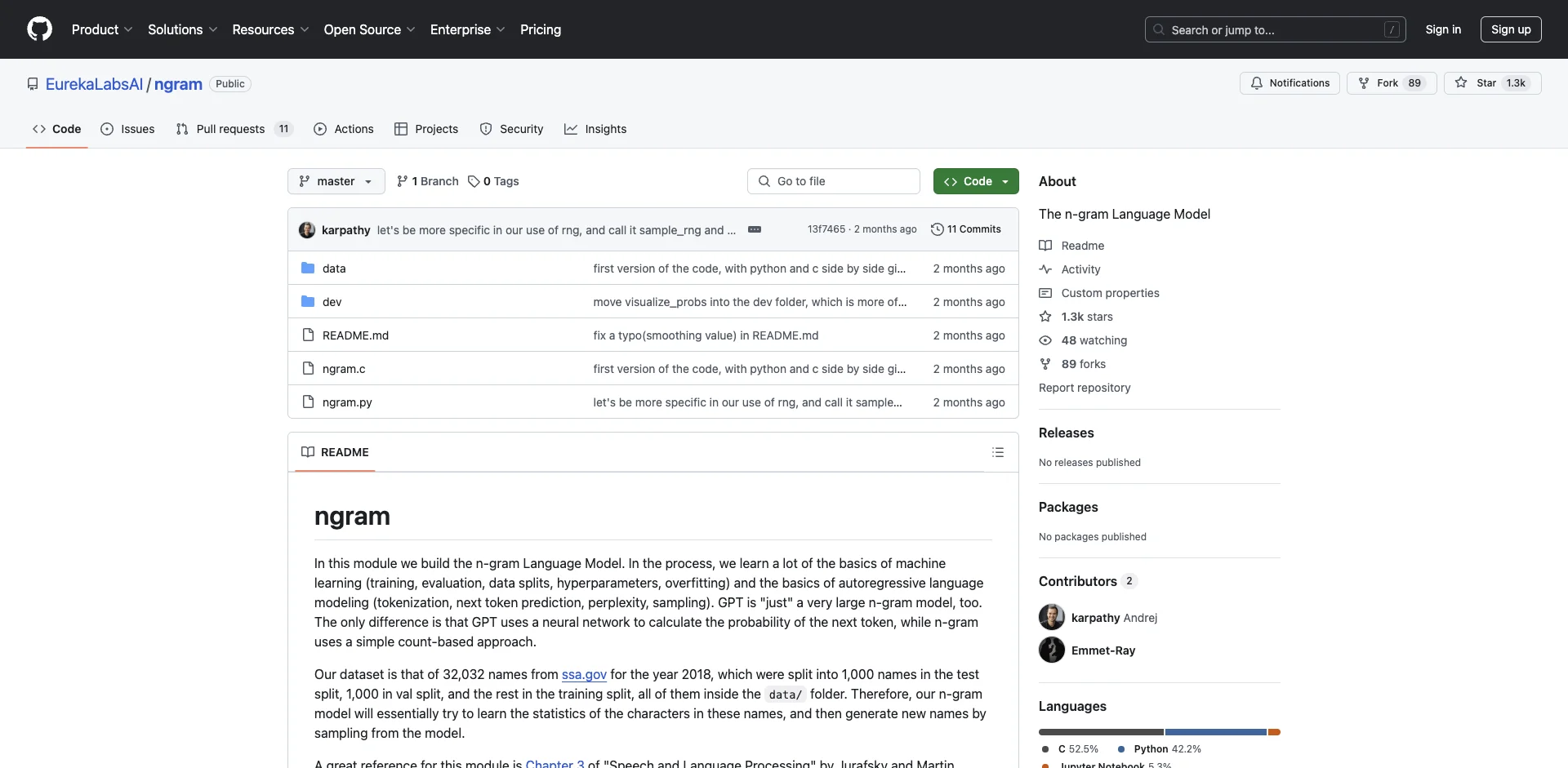Image resolution: width=1568 pixels, height=768 pixels.
Task: Go to the Pricing page
Action: (541, 29)
